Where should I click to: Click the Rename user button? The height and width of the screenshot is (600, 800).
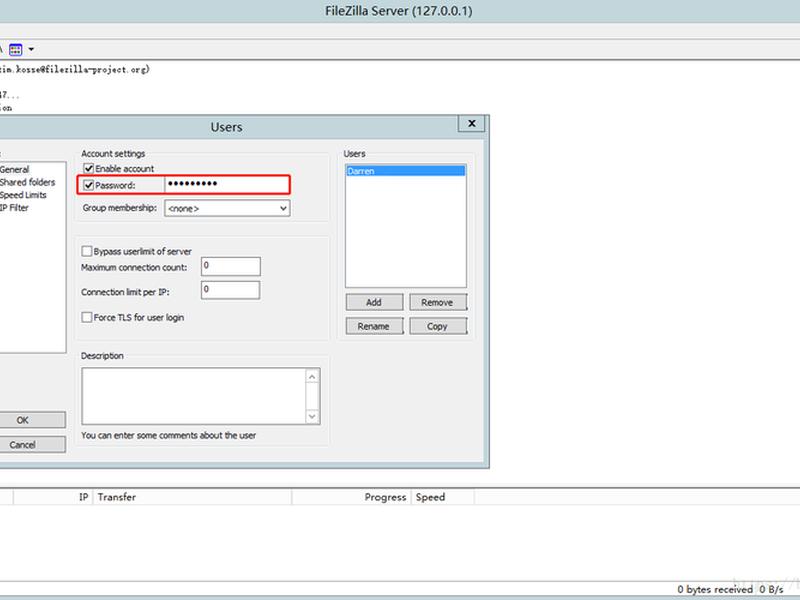[374, 326]
